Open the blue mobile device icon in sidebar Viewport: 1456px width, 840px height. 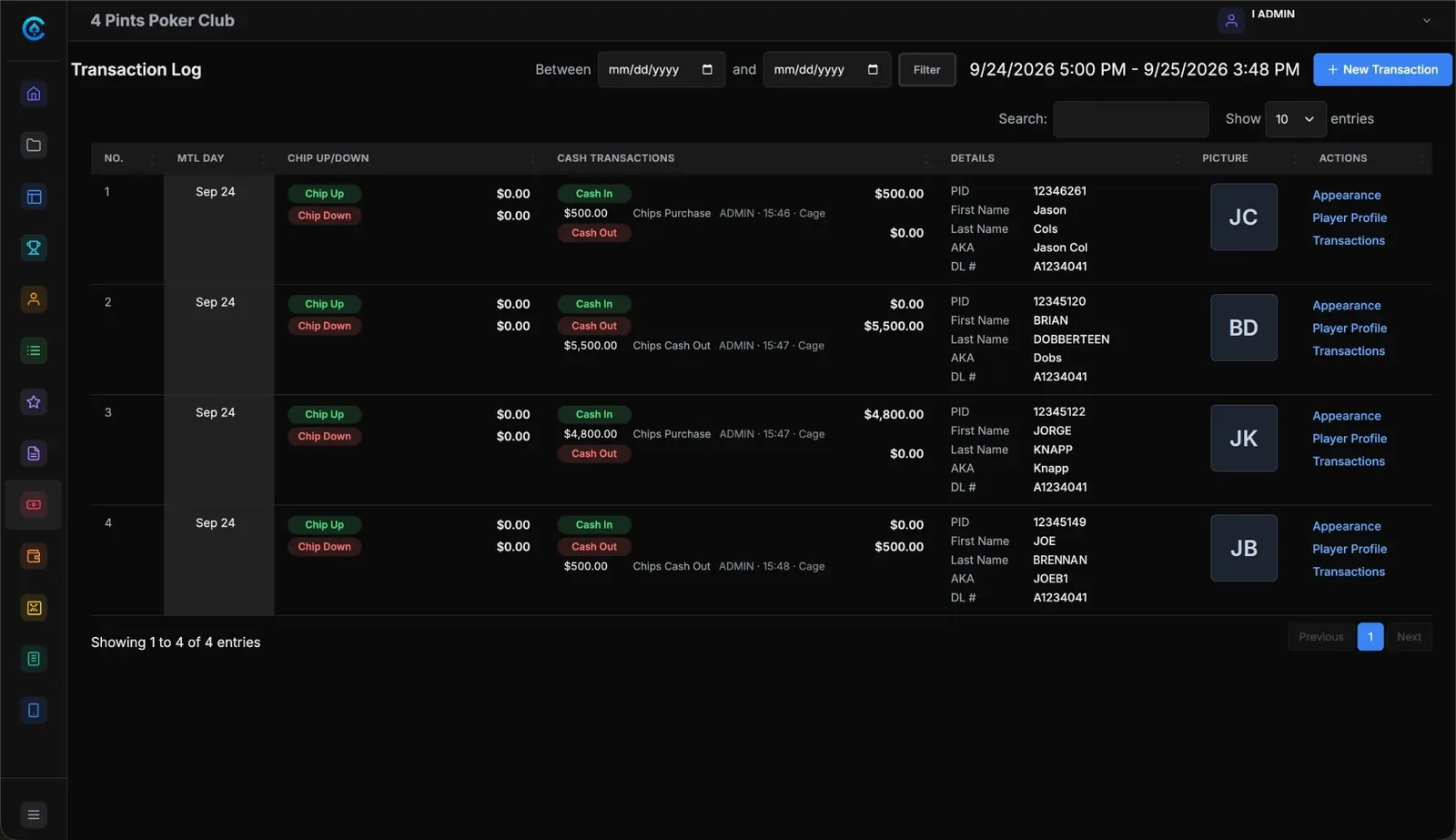34,710
